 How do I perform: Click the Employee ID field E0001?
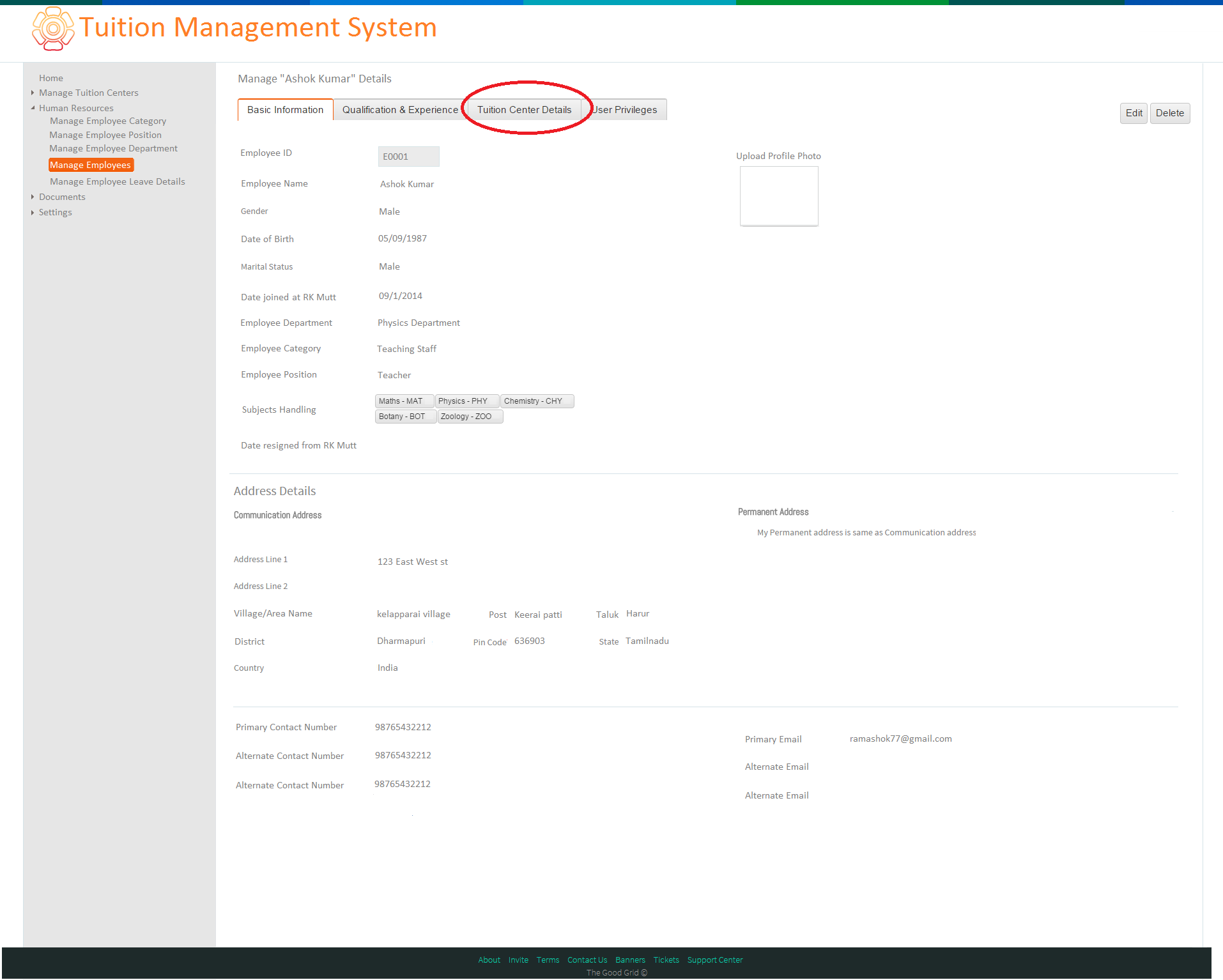pyautogui.click(x=408, y=157)
